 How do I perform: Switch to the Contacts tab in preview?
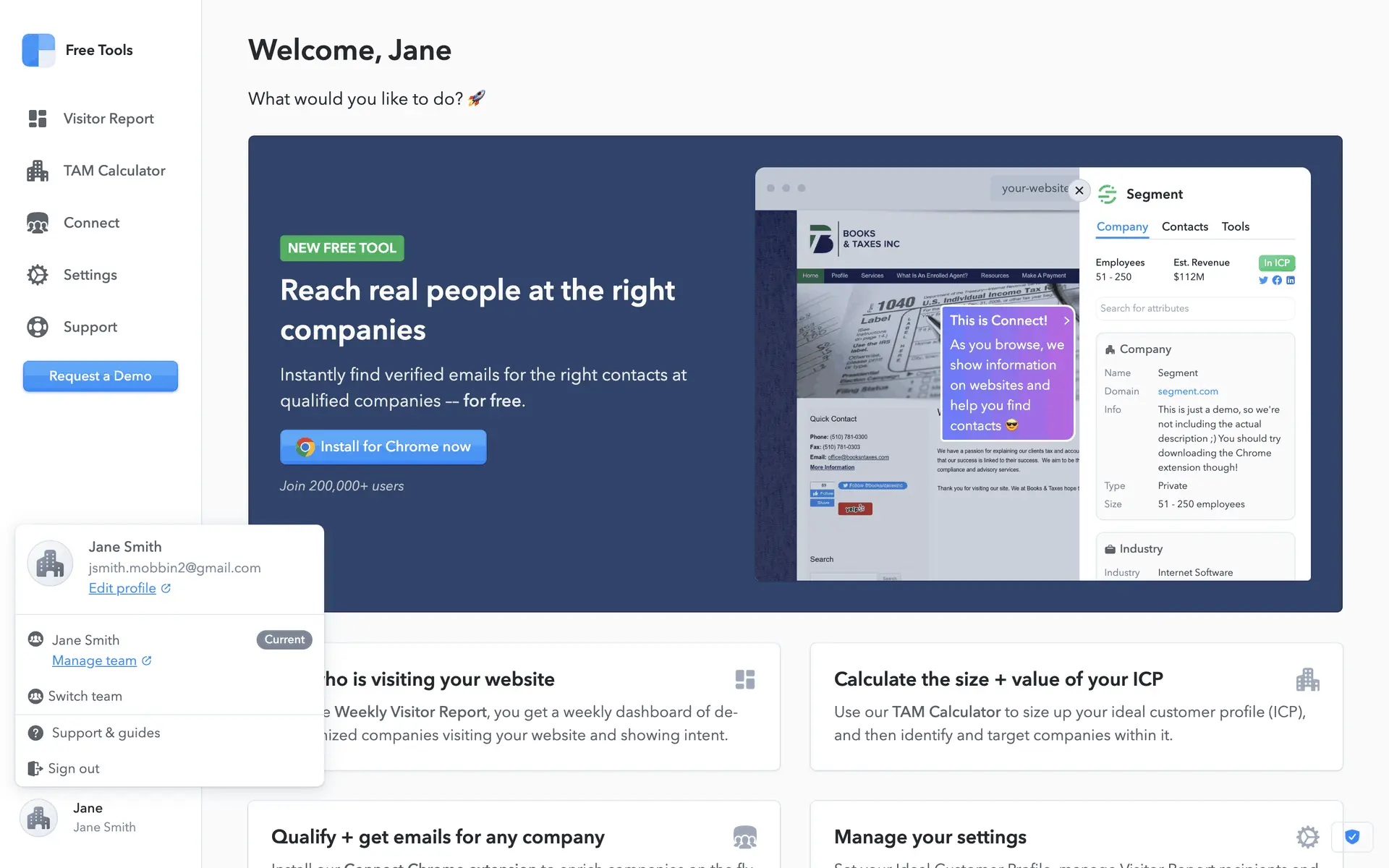[x=1184, y=226]
